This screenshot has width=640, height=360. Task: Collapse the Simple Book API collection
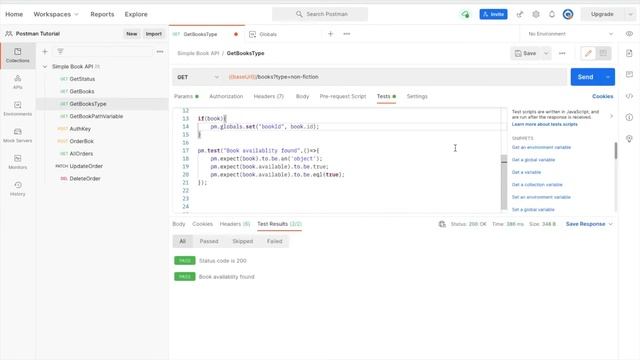(x=45, y=67)
